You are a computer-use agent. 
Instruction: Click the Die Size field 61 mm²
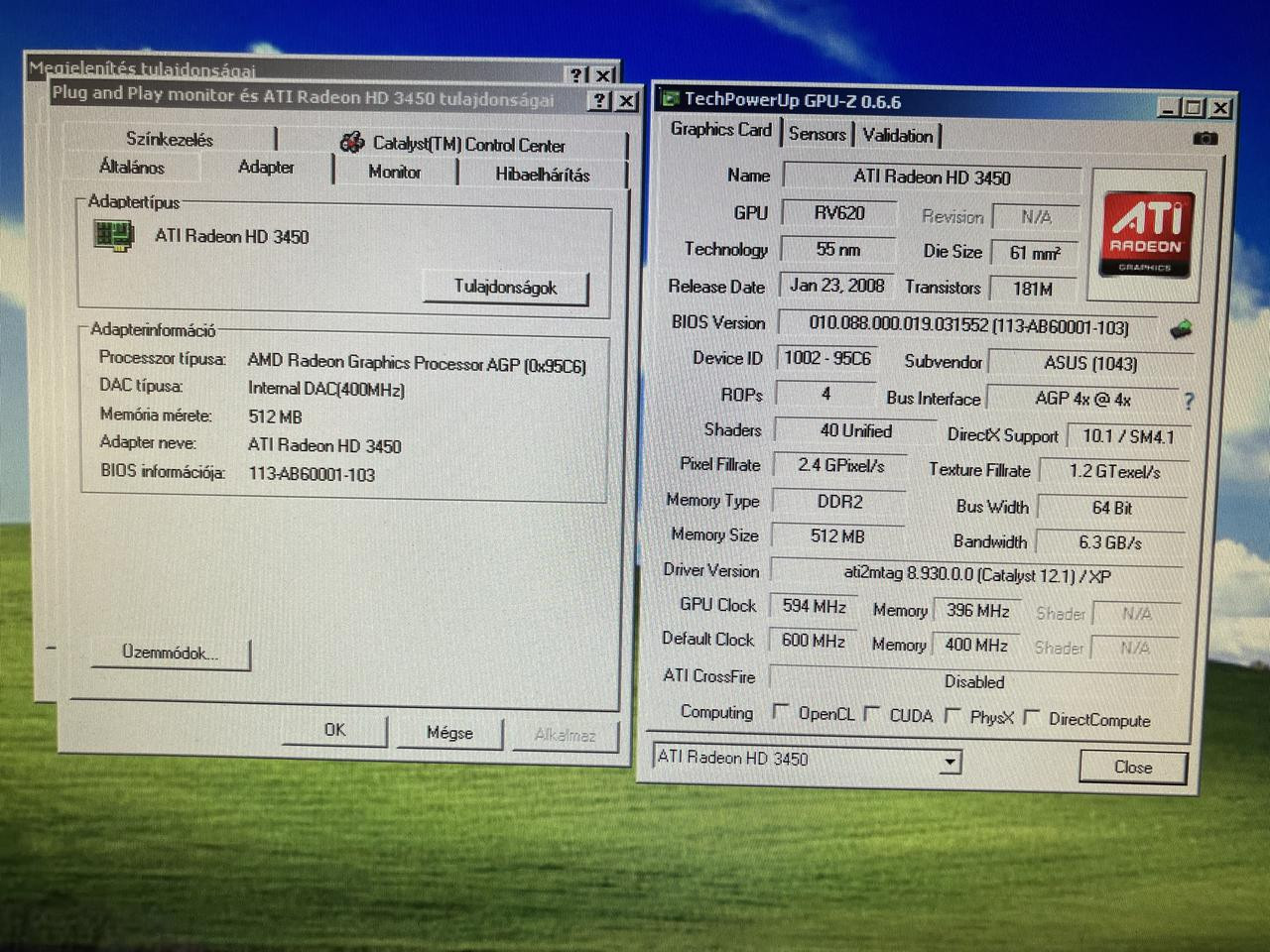tap(1035, 253)
